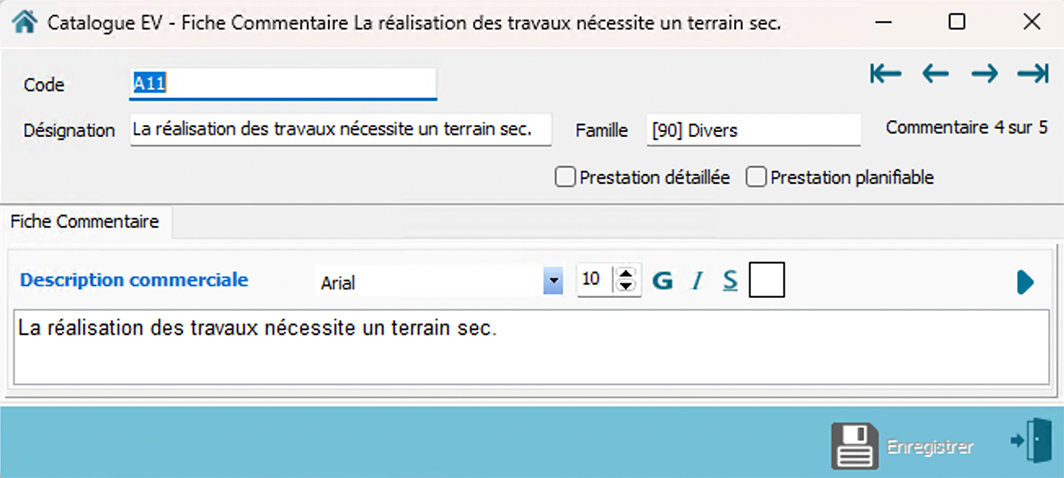This screenshot has height=478, width=1064.
Task: Open the text color swatch
Action: (x=767, y=280)
